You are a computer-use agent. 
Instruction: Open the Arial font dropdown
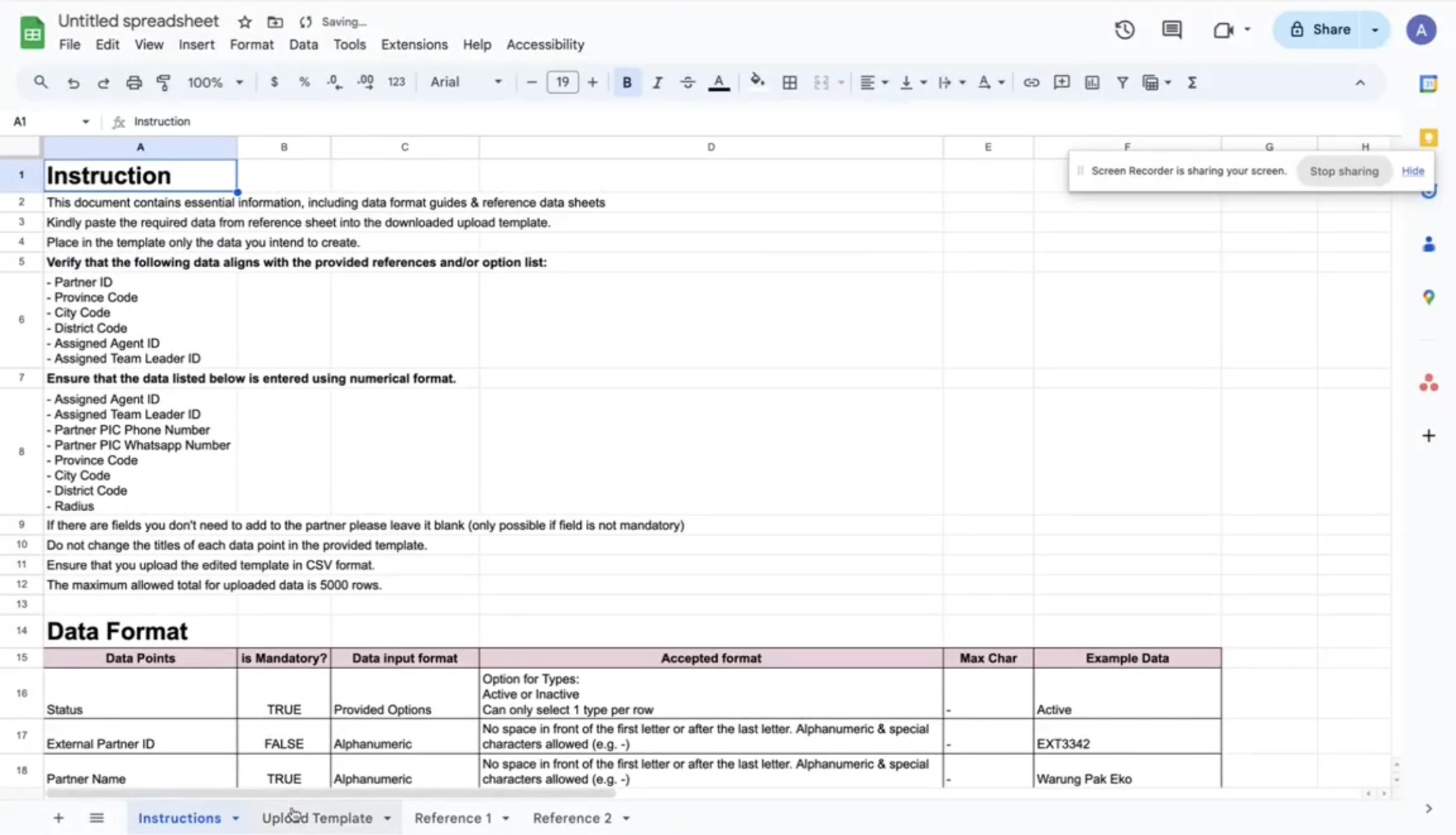tap(466, 82)
